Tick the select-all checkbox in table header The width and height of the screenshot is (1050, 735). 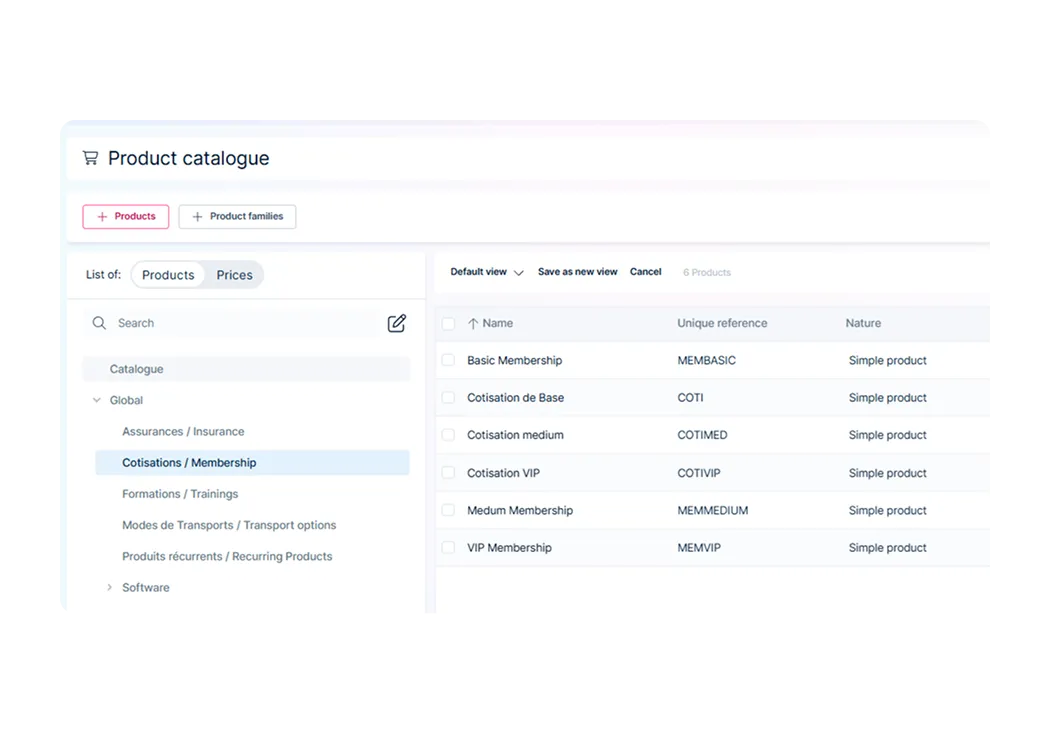448,323
